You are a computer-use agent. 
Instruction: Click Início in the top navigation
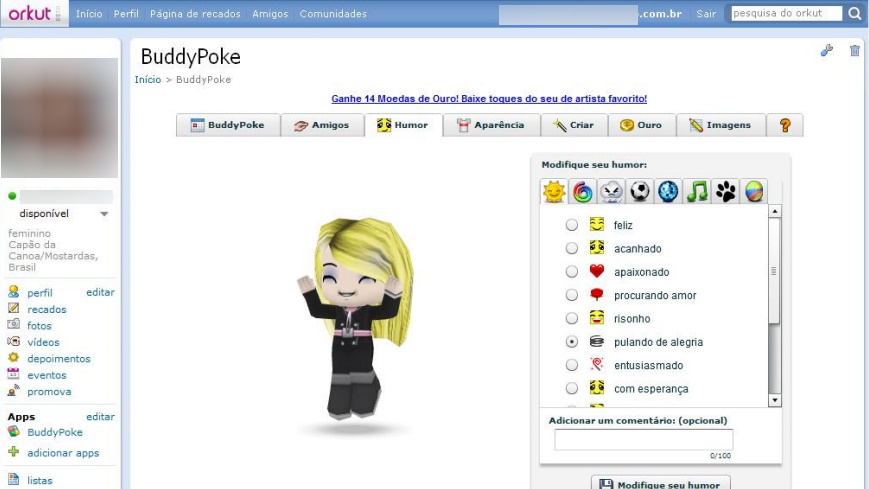click(x=89, y=14)
